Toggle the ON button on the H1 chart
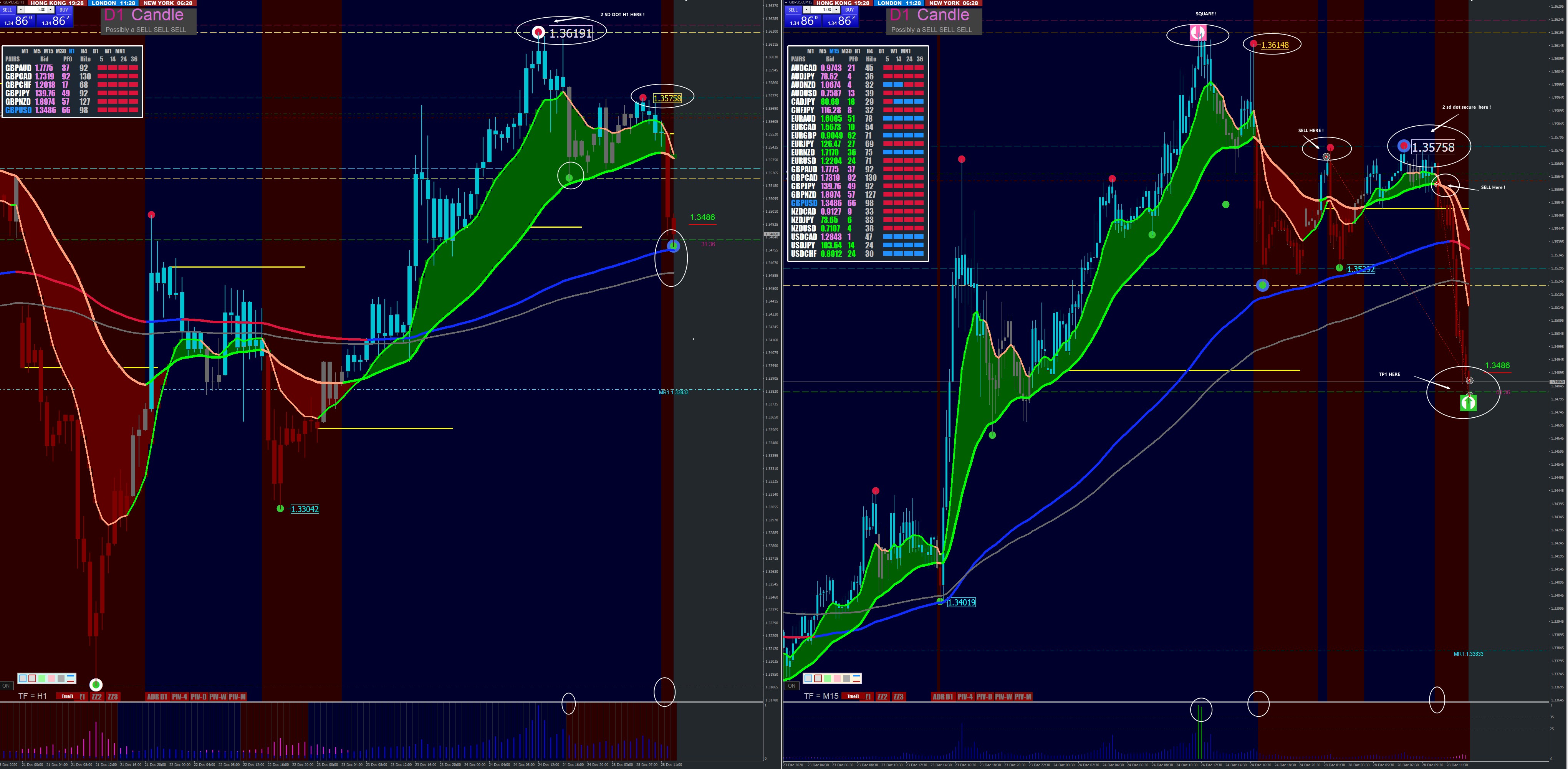This screenshot has height=769, width=1568. coord(5,686)
